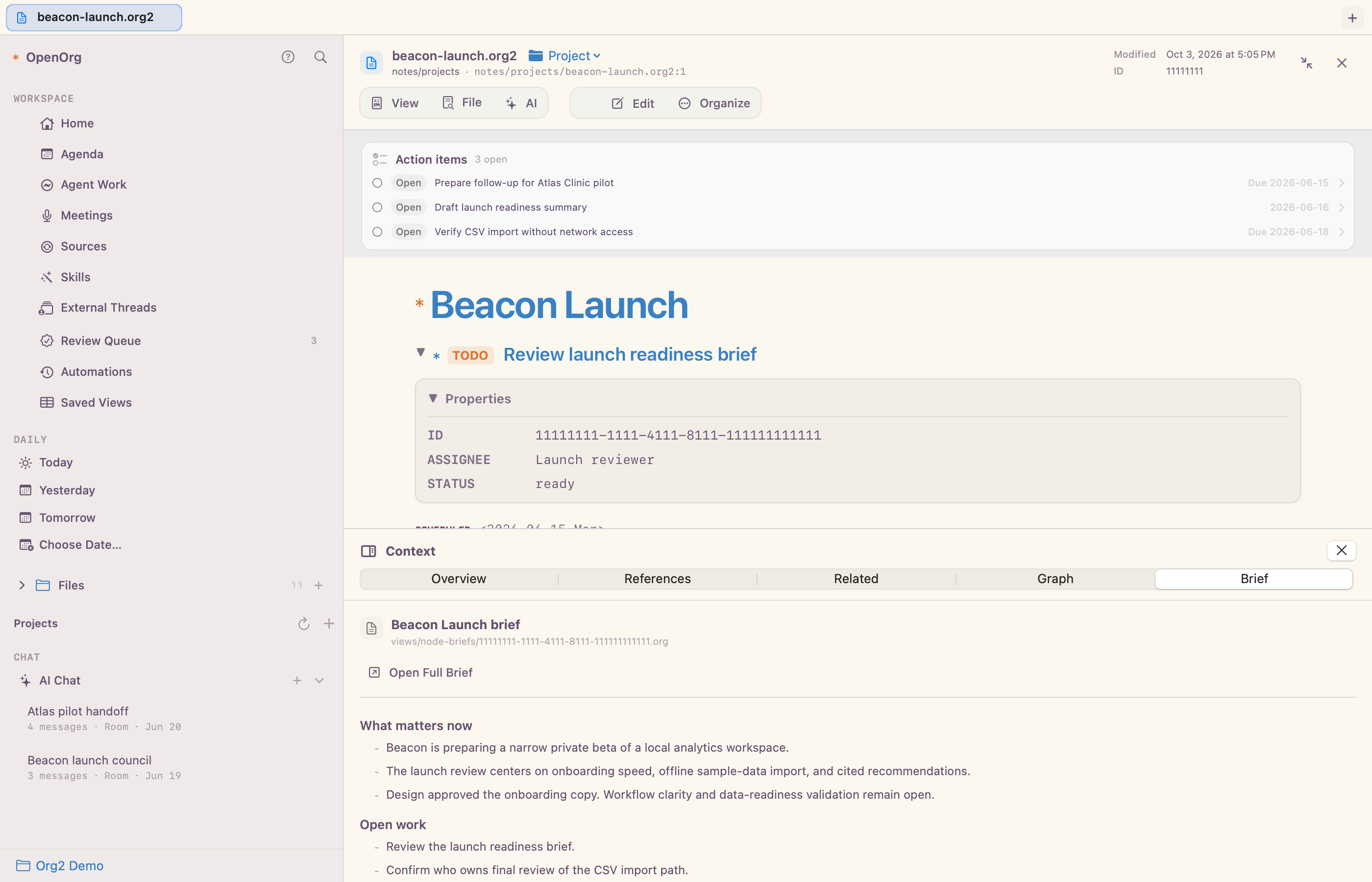This screenshot has height=882, width=1372.
Task: Go to the Agenda view
Action: click(72, 154)
